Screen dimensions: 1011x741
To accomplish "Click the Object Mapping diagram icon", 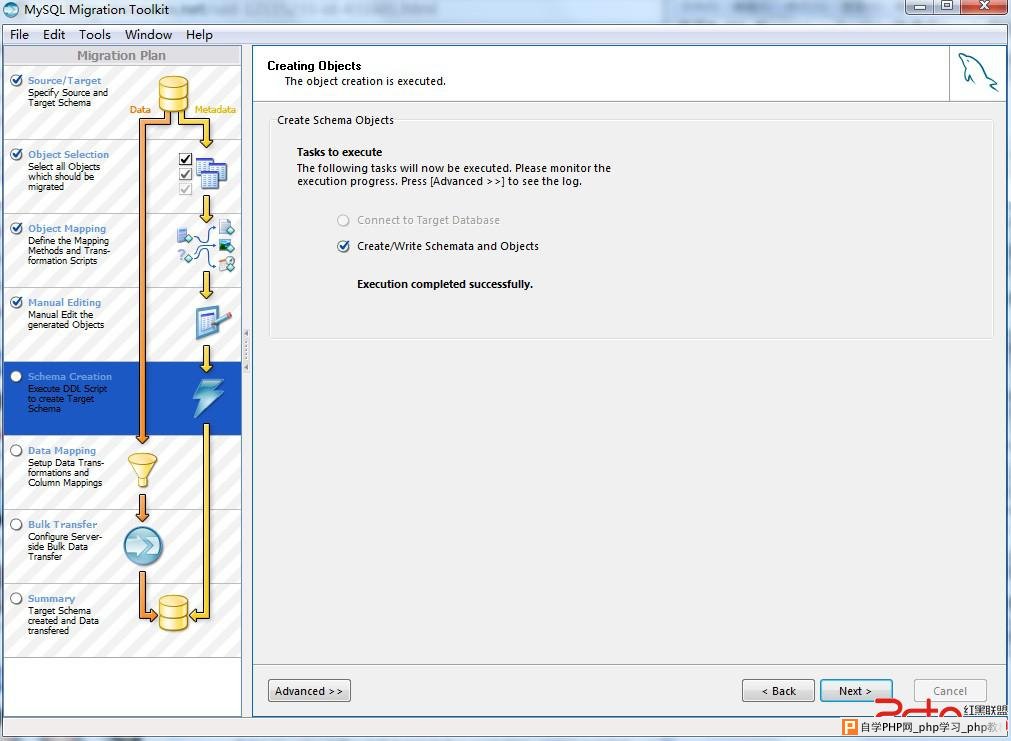I will click(206, 246).
